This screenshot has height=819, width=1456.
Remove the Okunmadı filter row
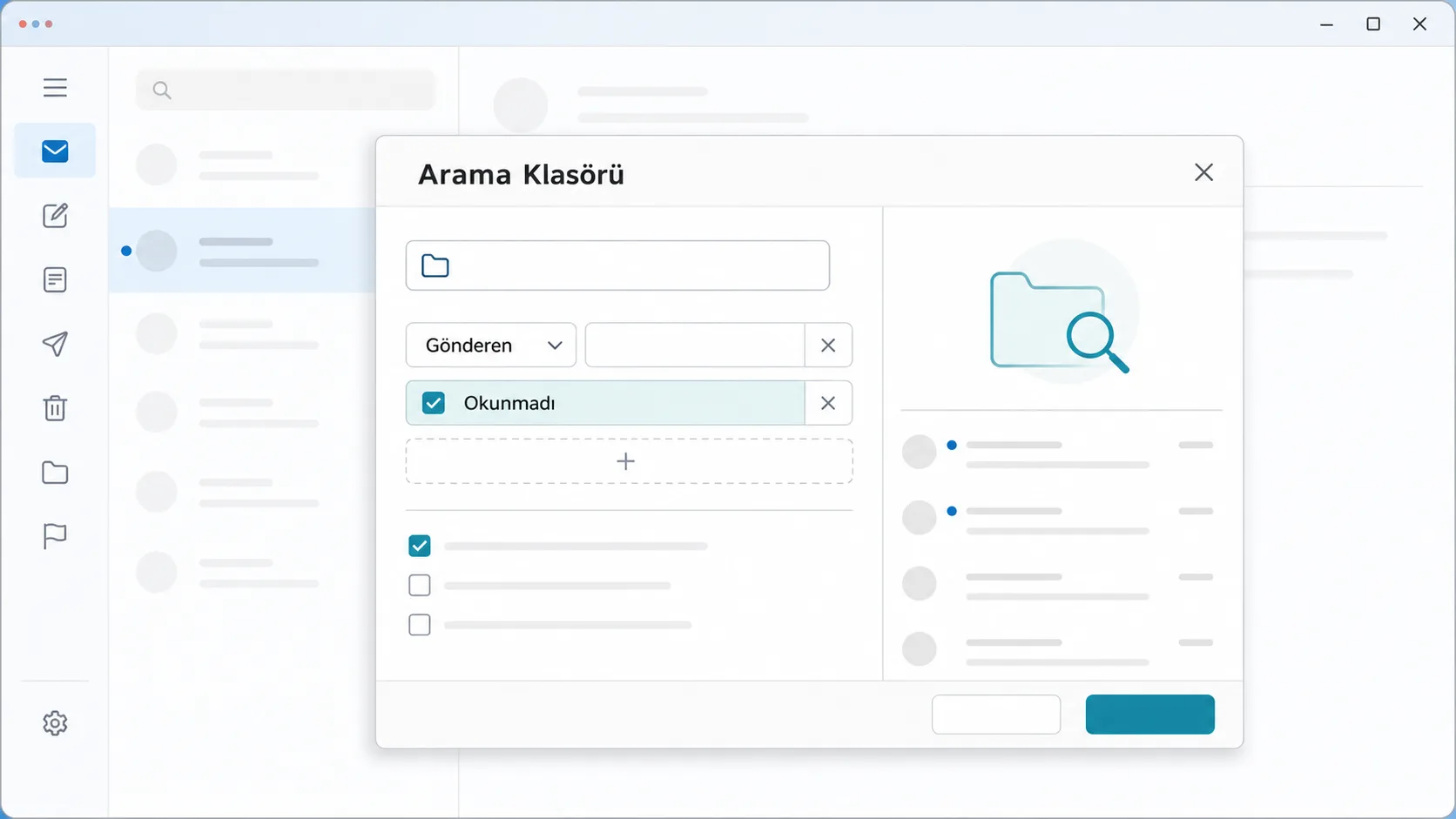(828, 403)
